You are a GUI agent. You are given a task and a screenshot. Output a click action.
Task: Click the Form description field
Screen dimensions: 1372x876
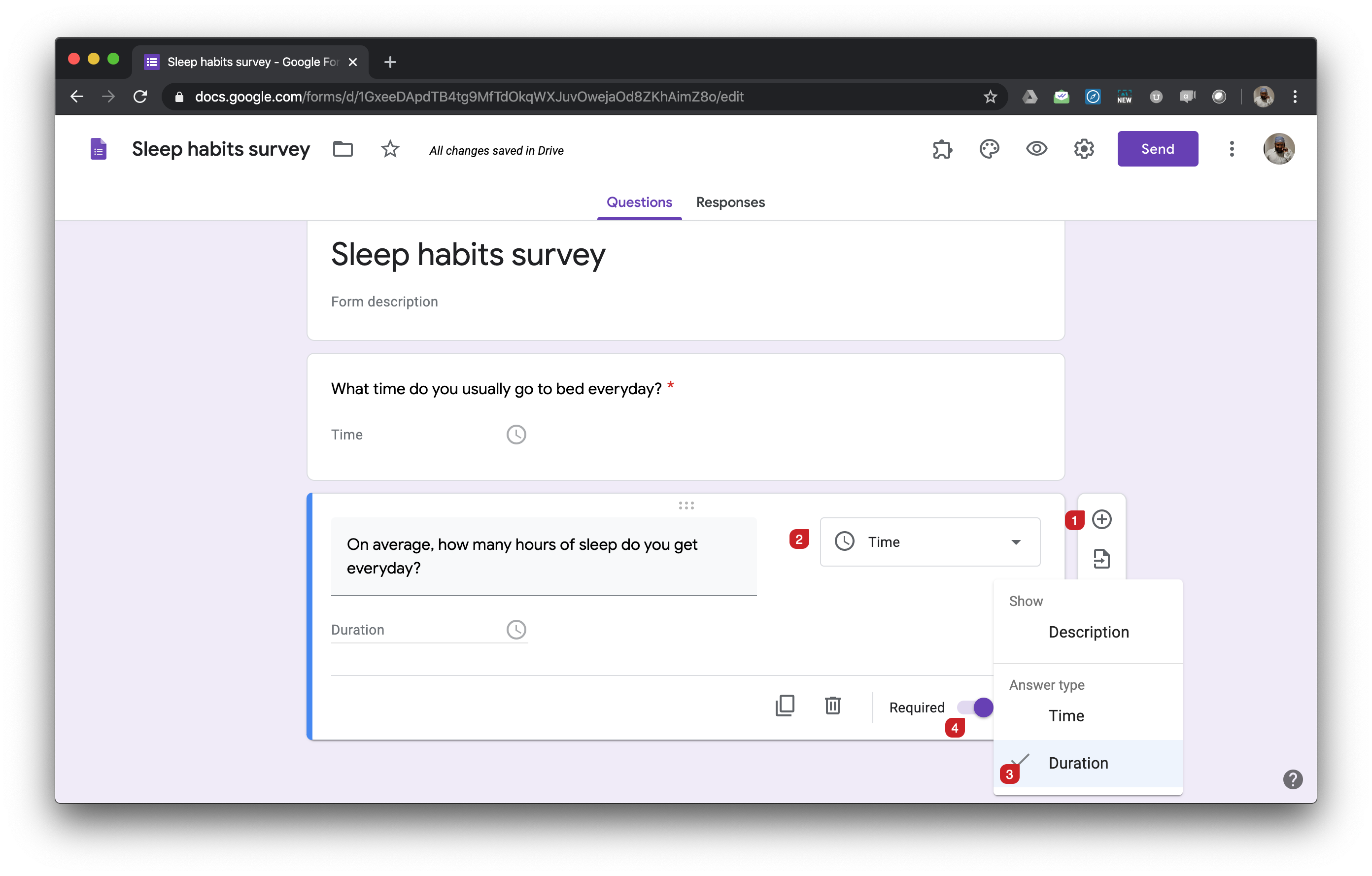[384, 302]
